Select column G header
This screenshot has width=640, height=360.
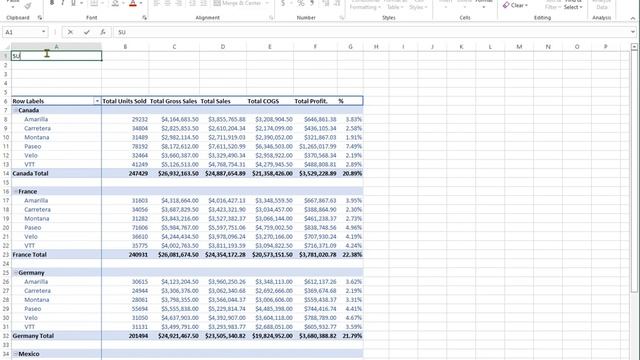tap(350, 47)
